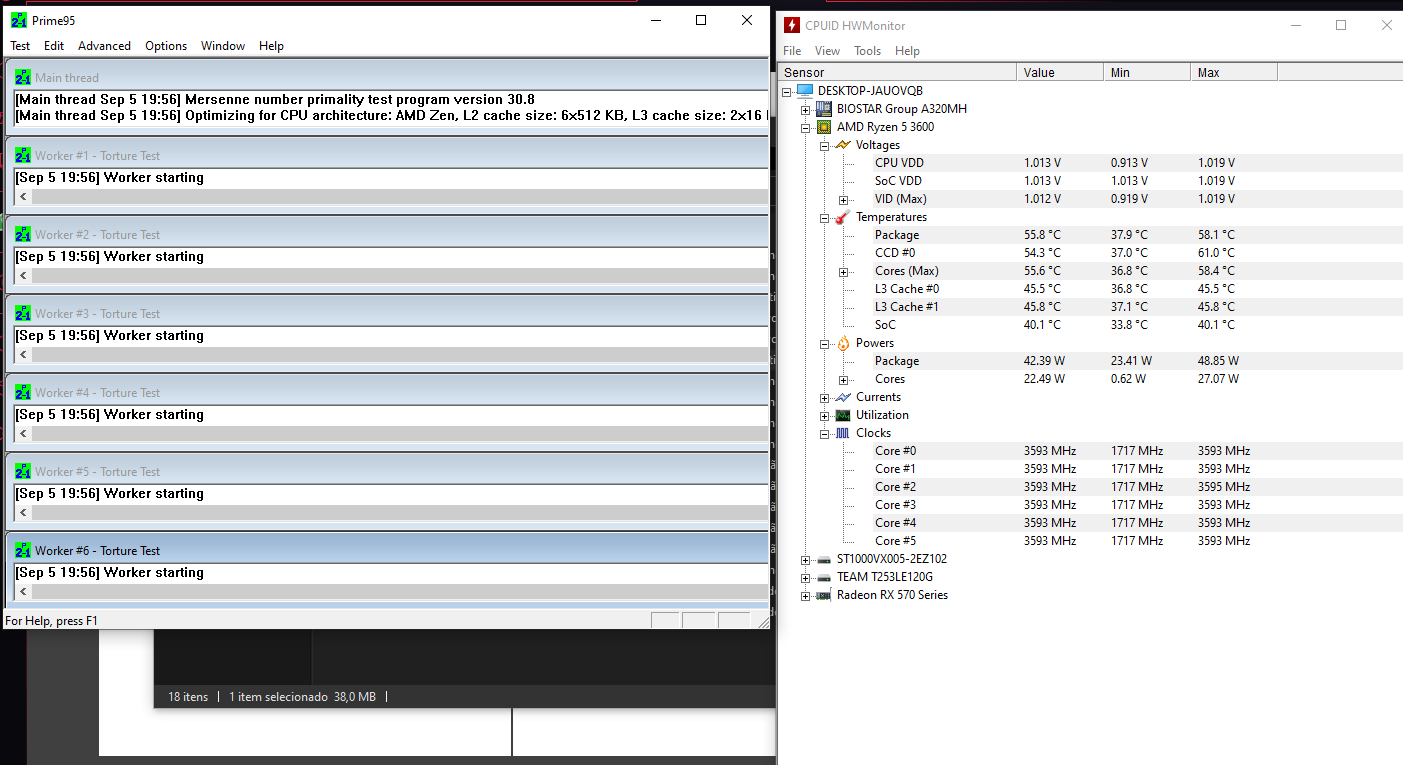
Task: Click the Currents waveform icon
Action: point(843,397)
